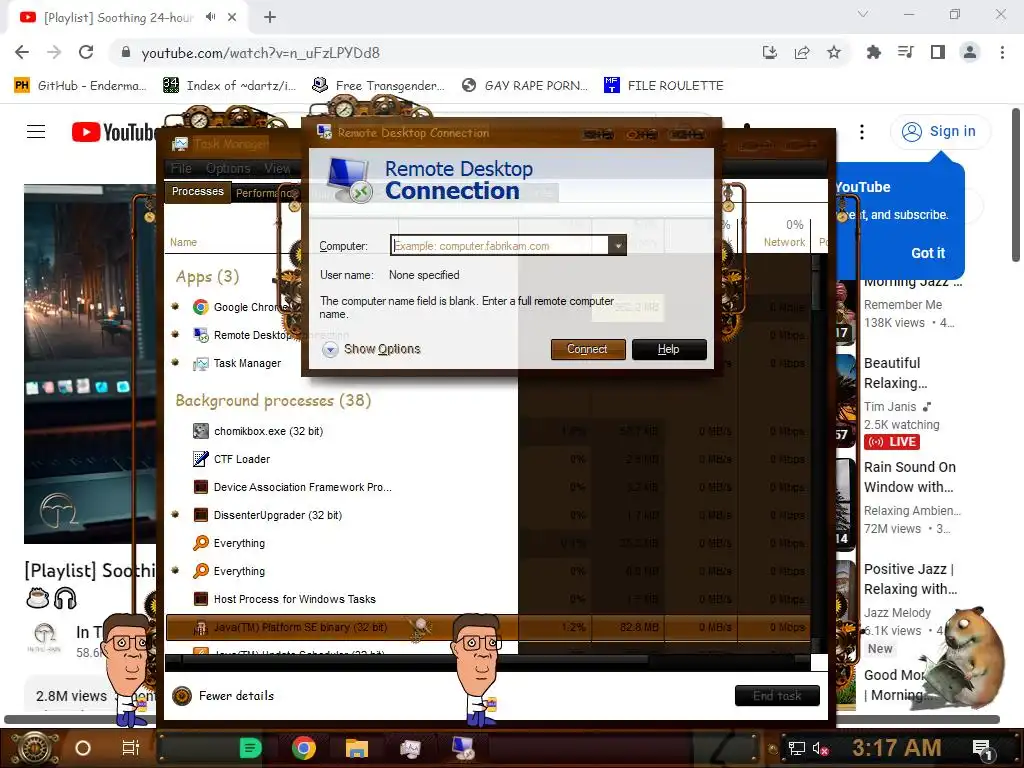Expand the Remote Desktop Connection app row
Image resolution: width=1024 pixels, height=768 pixels.
175,334
